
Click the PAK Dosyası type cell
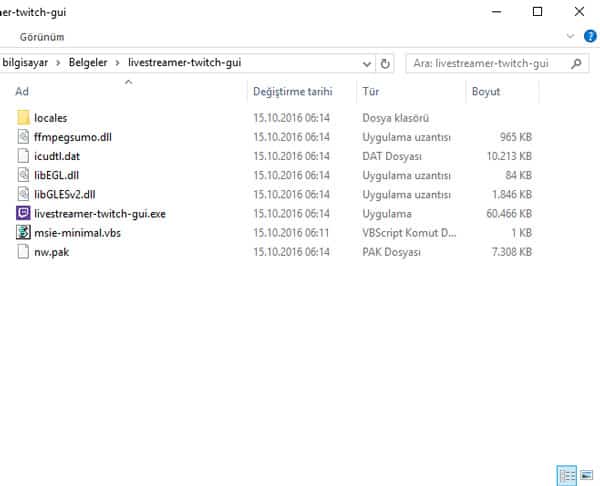click(x=391, y=252)
